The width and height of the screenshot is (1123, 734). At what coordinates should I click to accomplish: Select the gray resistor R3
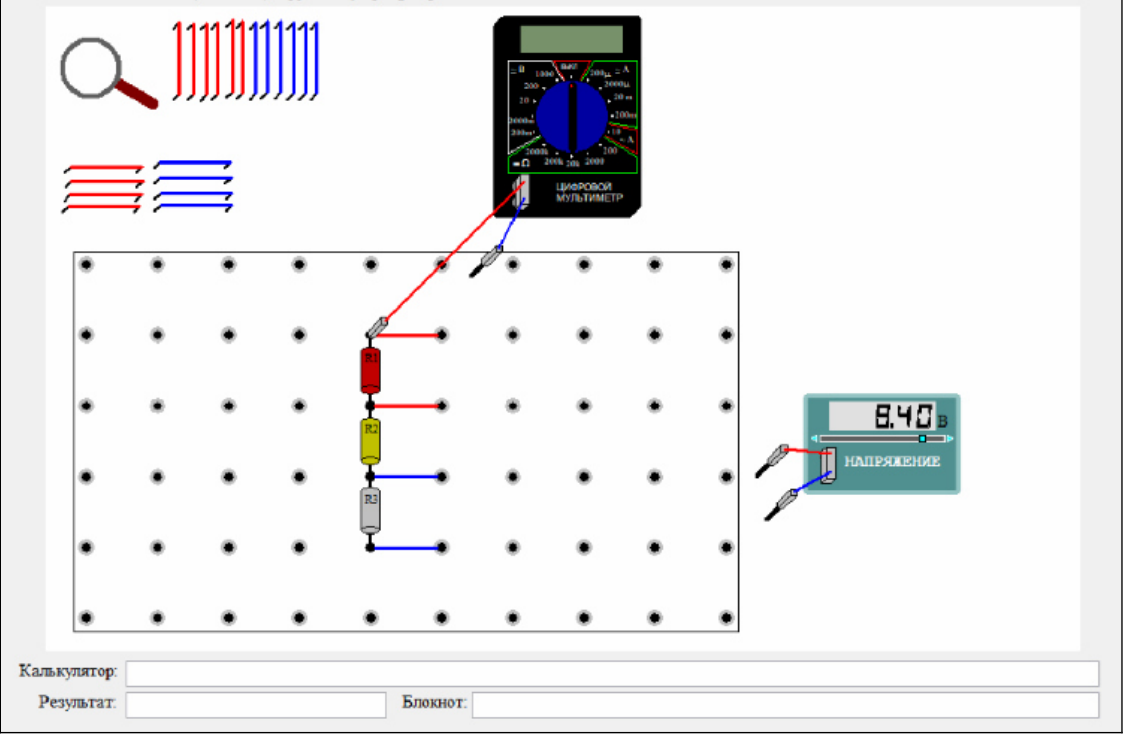(x=370, y=511)
